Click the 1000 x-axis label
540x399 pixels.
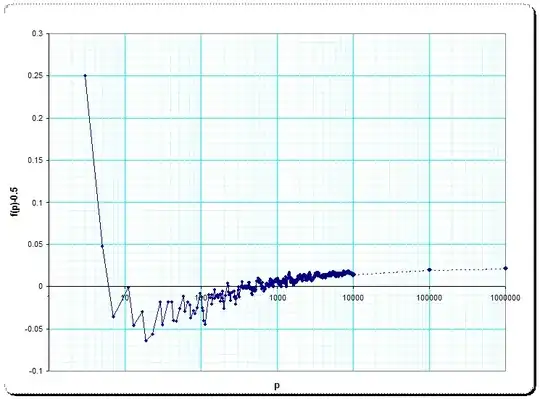pyautogui.click(x=278, y=298)
